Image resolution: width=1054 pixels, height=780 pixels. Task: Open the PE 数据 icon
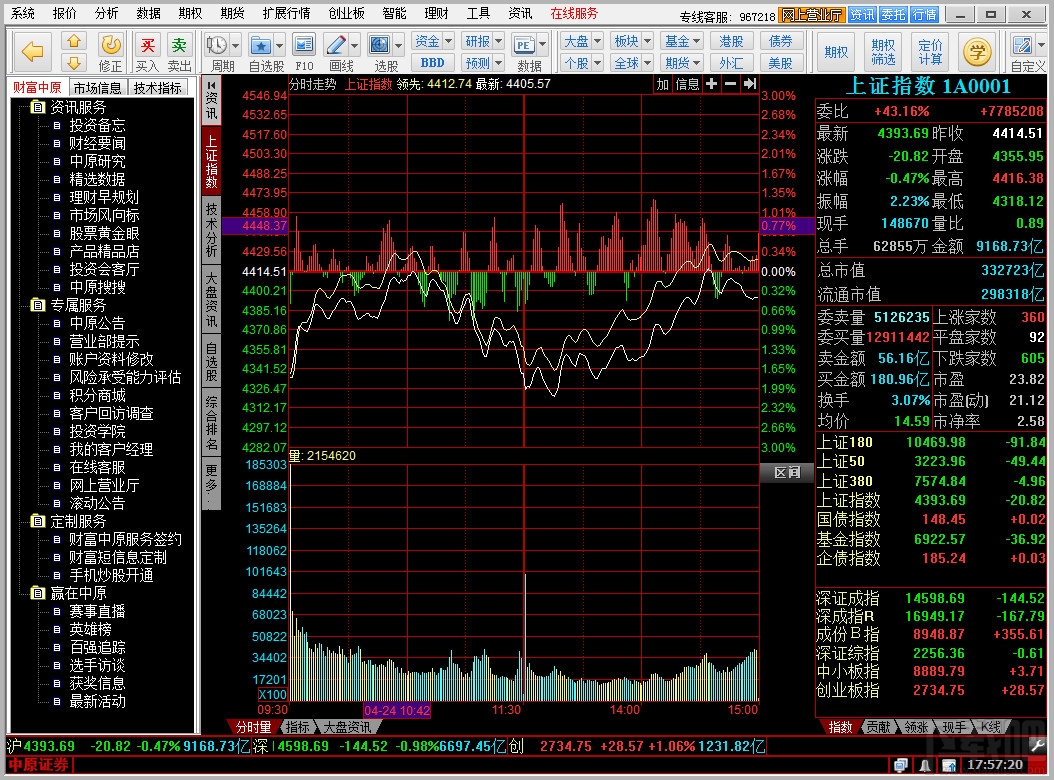pos(524,46)
